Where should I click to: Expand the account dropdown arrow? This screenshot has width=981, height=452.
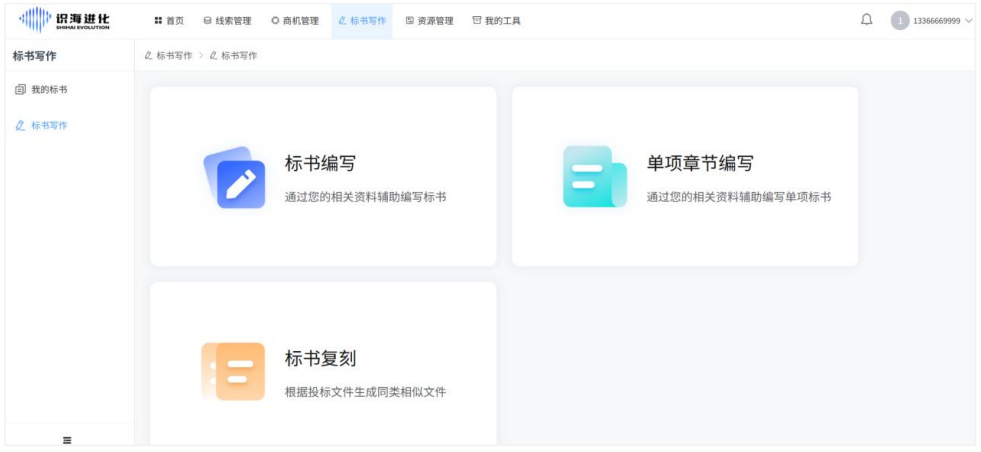[969, 21]
